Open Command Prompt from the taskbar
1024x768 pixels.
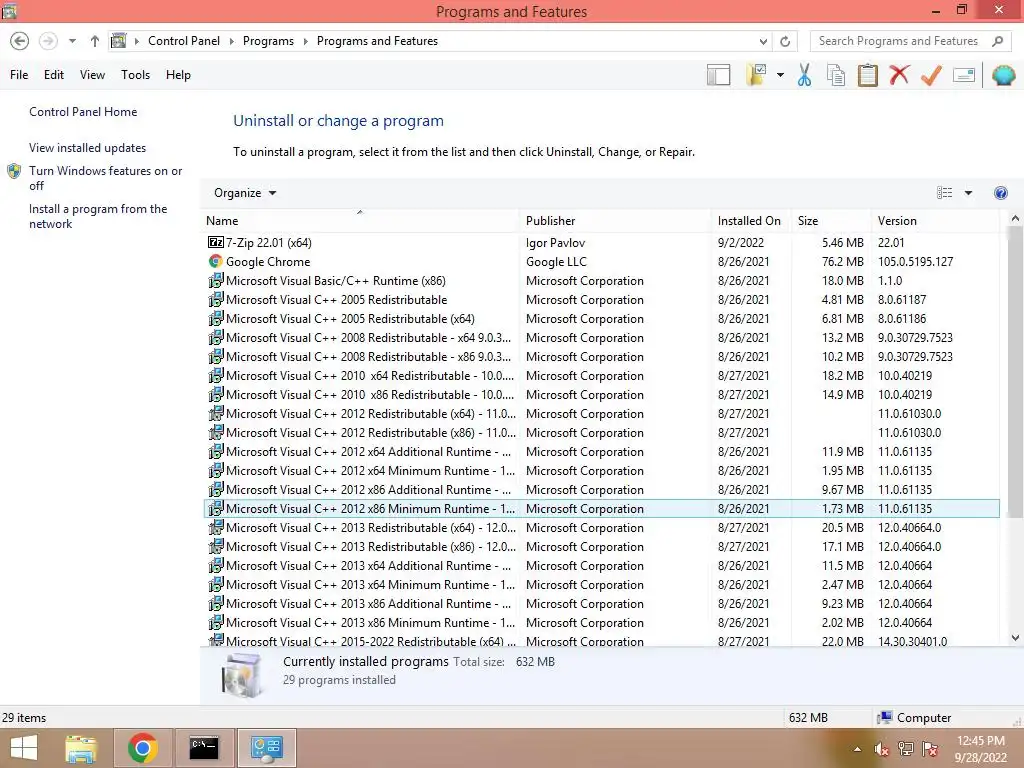point(204,748)
